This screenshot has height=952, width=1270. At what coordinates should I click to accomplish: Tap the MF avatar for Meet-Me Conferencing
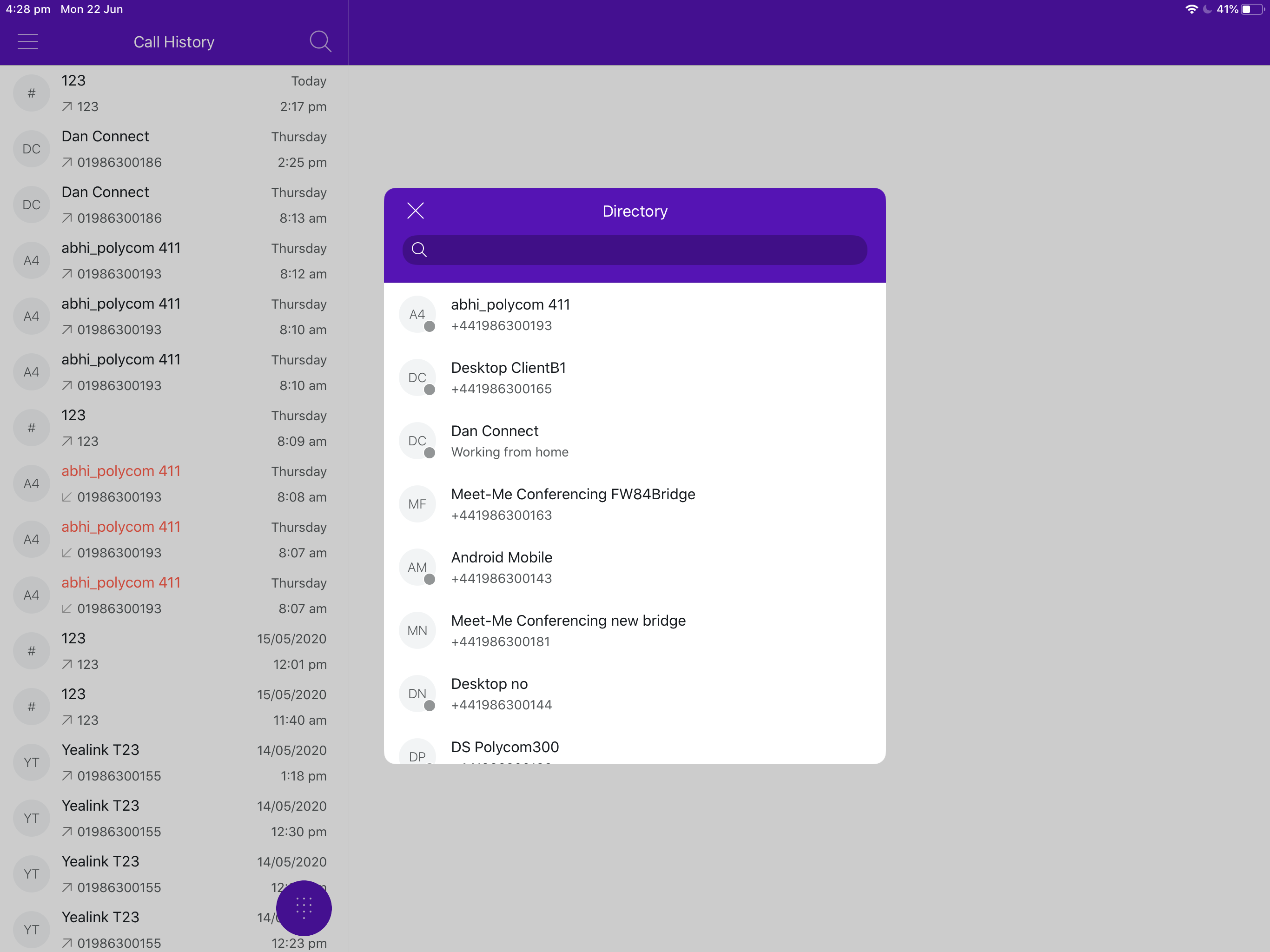tap(417, 503)
